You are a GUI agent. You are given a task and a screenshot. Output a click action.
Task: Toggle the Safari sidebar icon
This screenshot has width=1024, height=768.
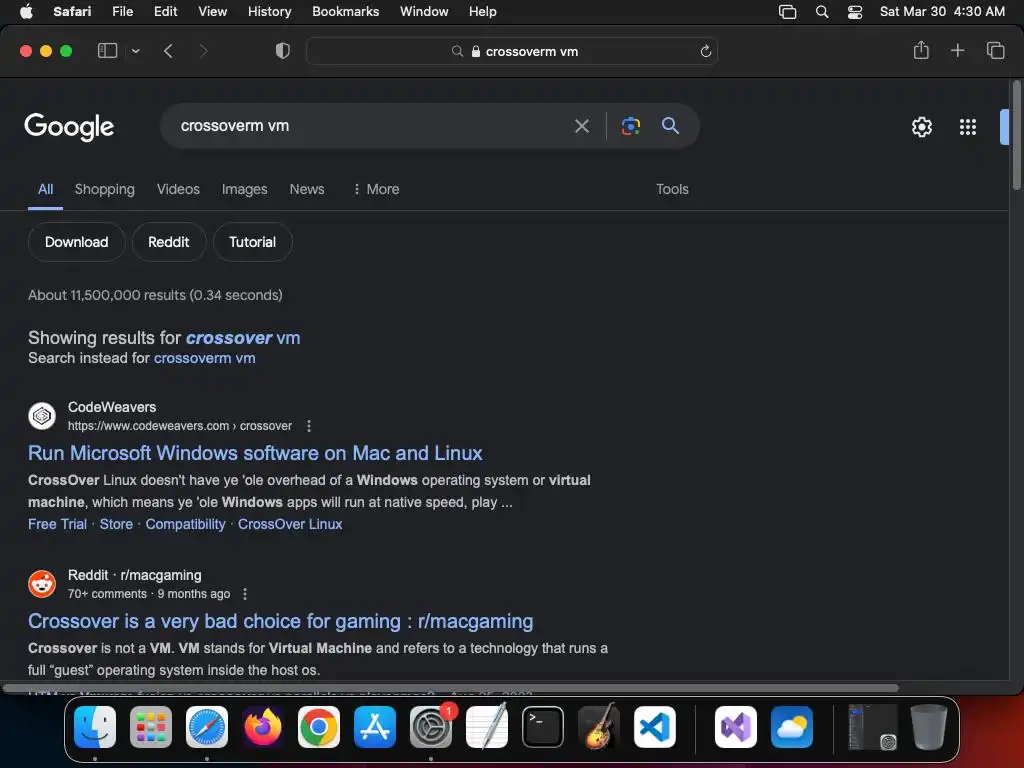point(107,51)
